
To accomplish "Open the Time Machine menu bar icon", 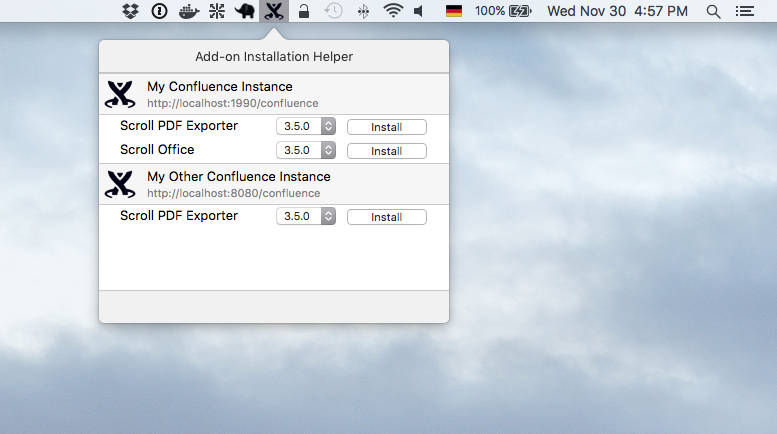I will tap(333, 11).
